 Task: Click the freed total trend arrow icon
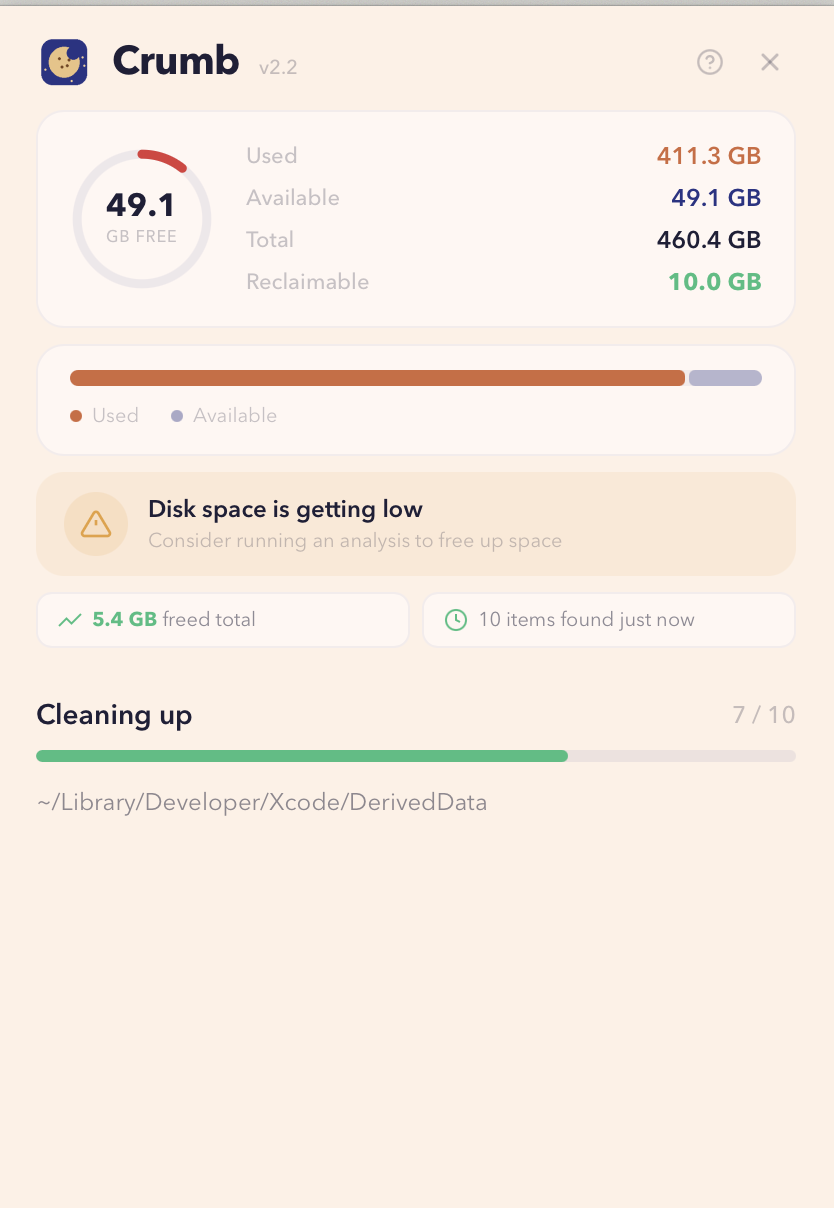click(x=70, y=620)
